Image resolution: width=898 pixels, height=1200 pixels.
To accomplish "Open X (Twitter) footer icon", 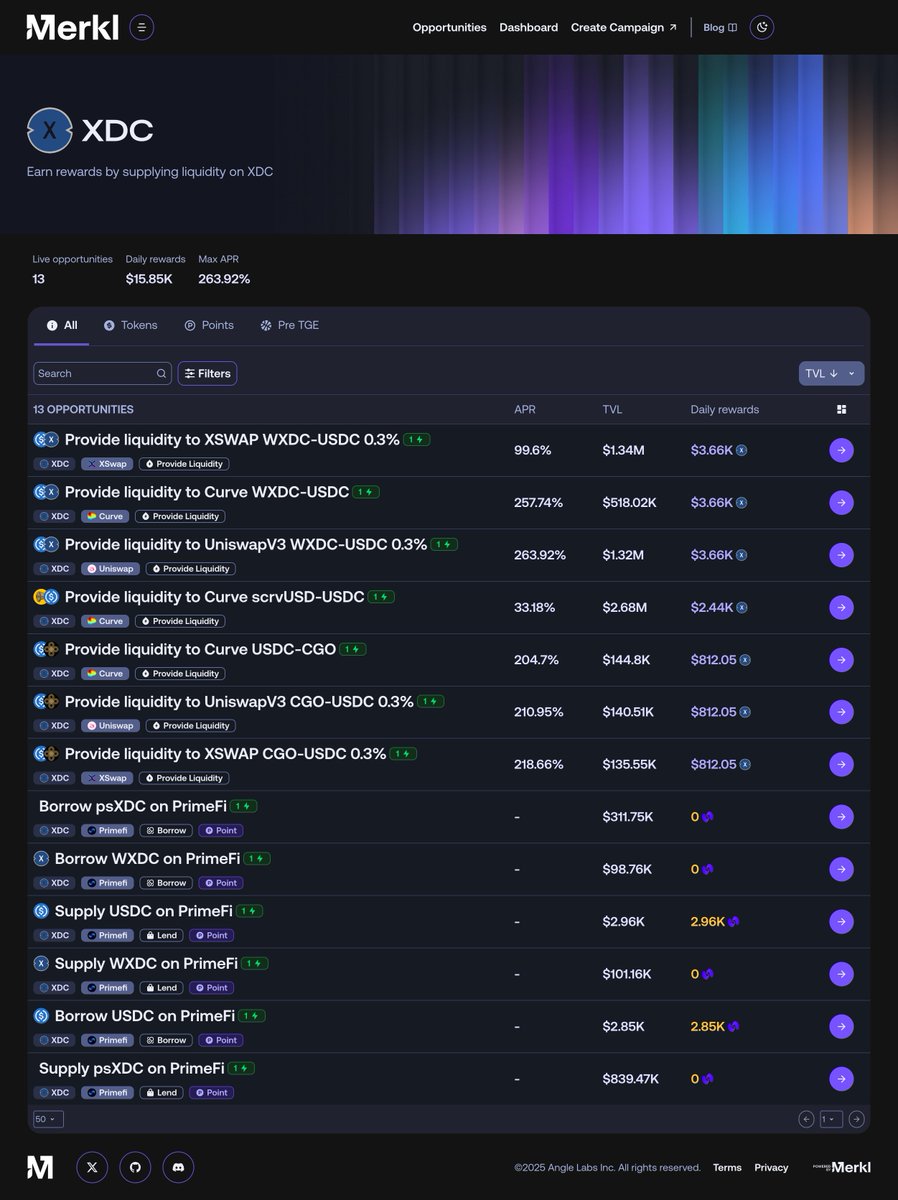I will point(92,1167).
